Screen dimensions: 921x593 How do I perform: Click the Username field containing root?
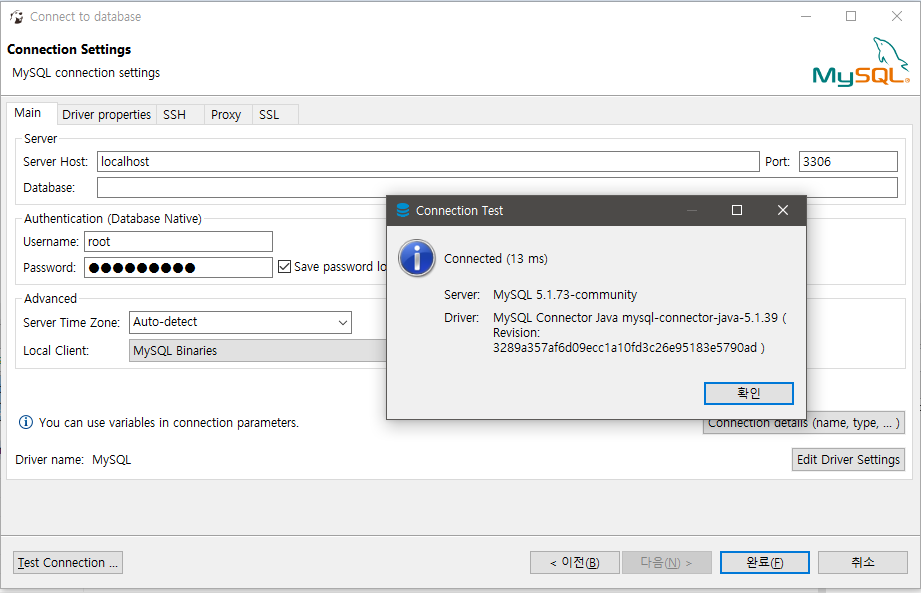[179, 241]
